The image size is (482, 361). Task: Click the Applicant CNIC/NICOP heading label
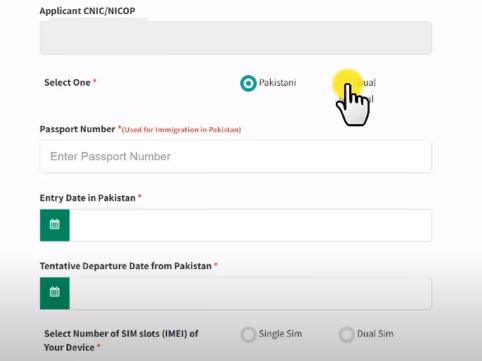click(87, 11)
